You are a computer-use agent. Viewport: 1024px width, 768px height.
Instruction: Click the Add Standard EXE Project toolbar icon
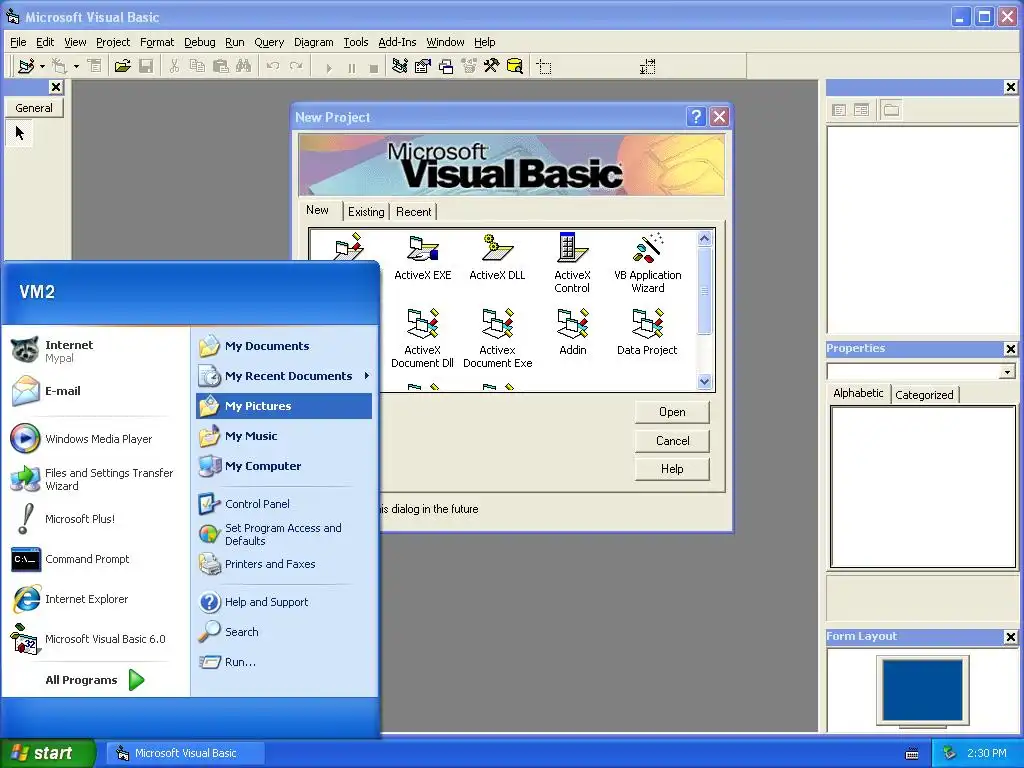tap(26, 66)
